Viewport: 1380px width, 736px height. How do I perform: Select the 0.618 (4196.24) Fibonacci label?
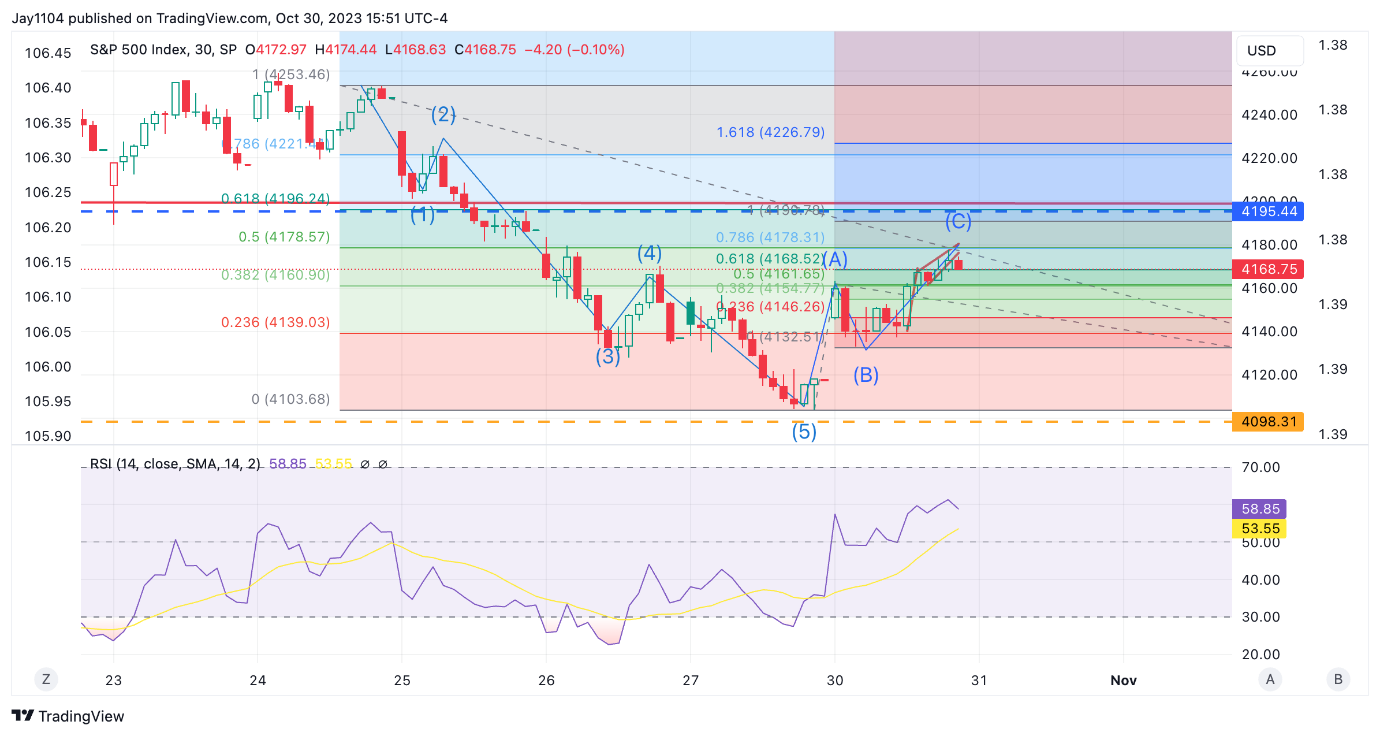(275, 198)
